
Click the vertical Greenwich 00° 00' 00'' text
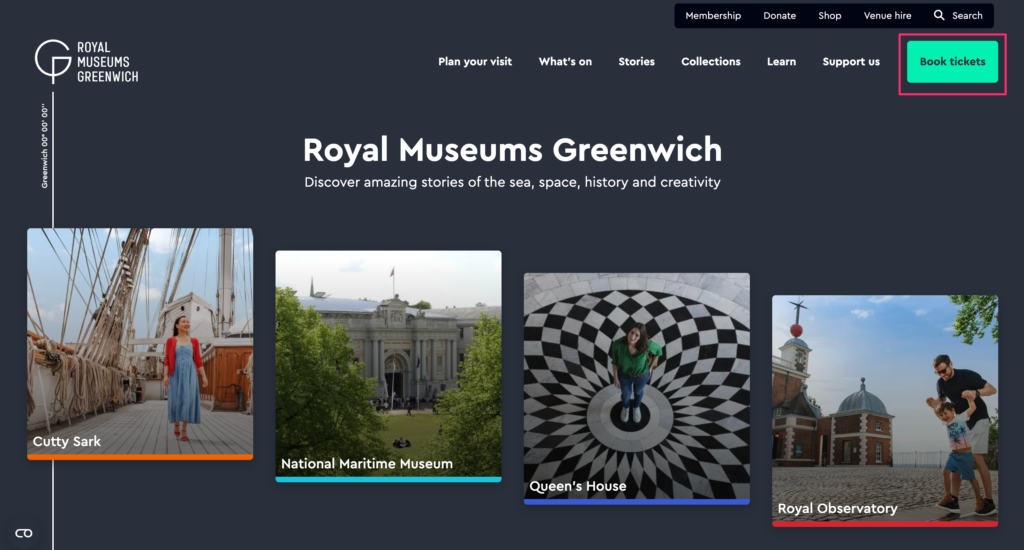44,146
